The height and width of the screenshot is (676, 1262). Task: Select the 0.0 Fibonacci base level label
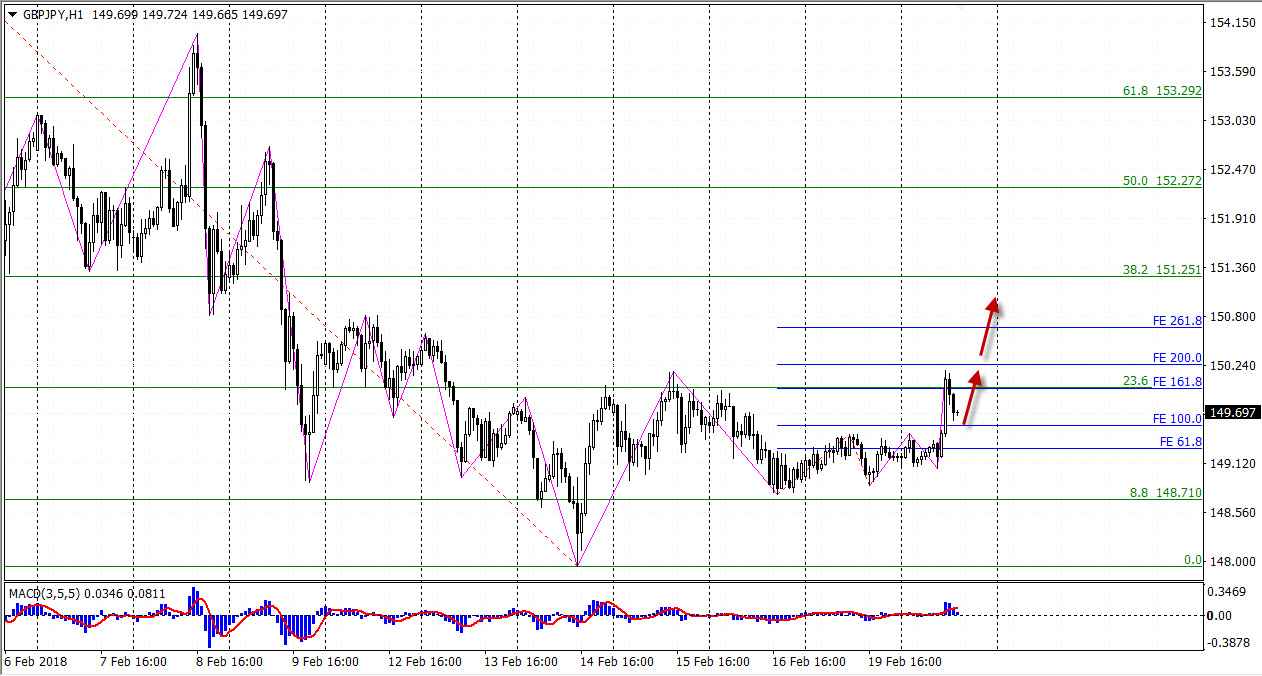coord(1192,560)
